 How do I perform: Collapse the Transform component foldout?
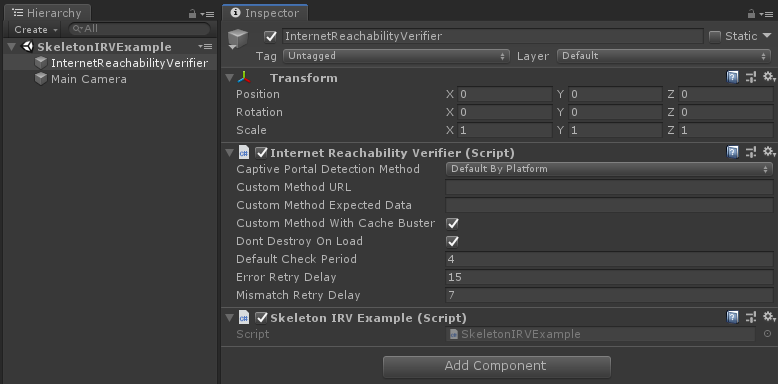[x=229, y=78]
